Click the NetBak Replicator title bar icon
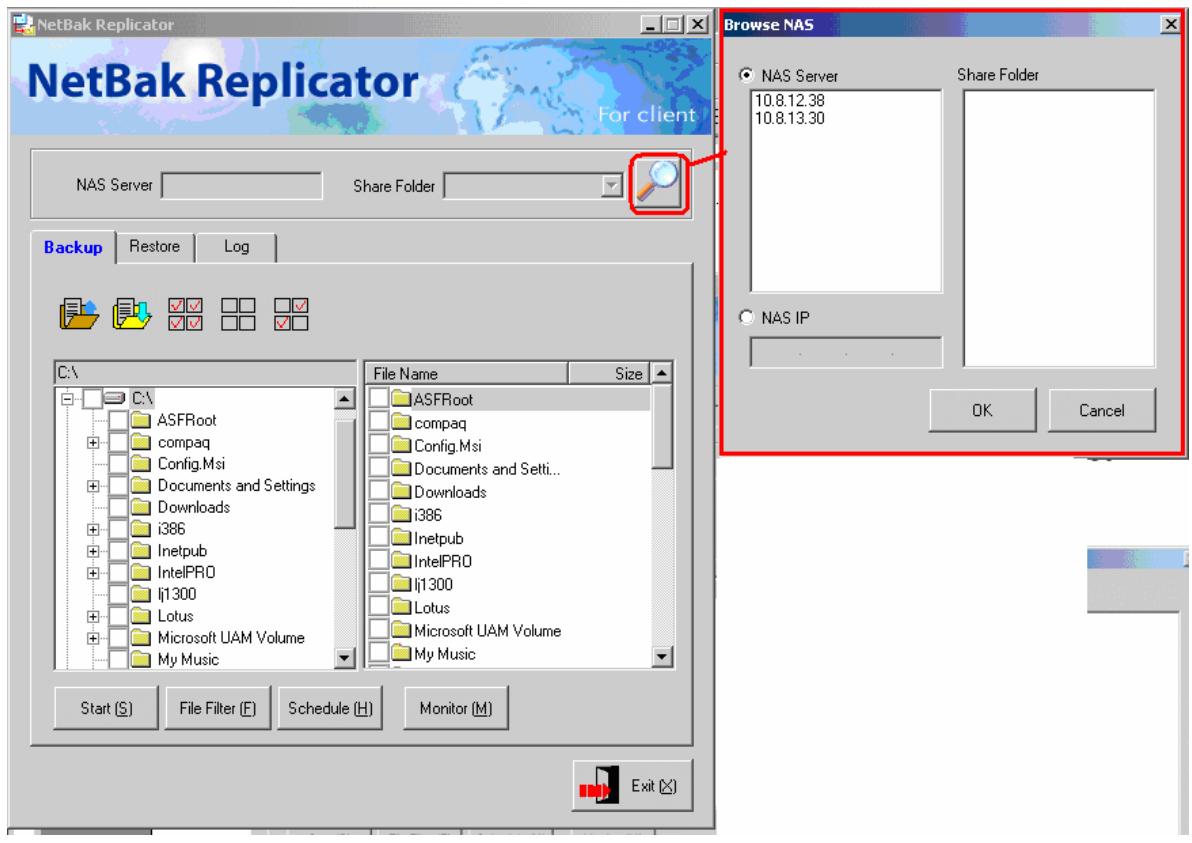Image resolution: width=1192 pixels, height=843 pixels. click(24, 24)
